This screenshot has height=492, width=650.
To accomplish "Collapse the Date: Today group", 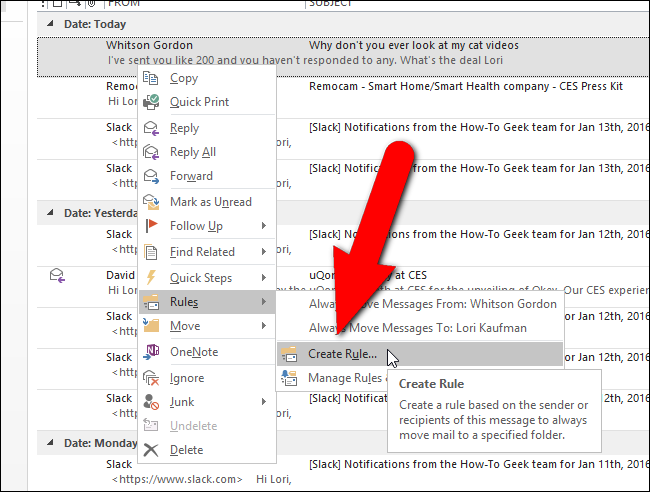I will pos(50,24).
